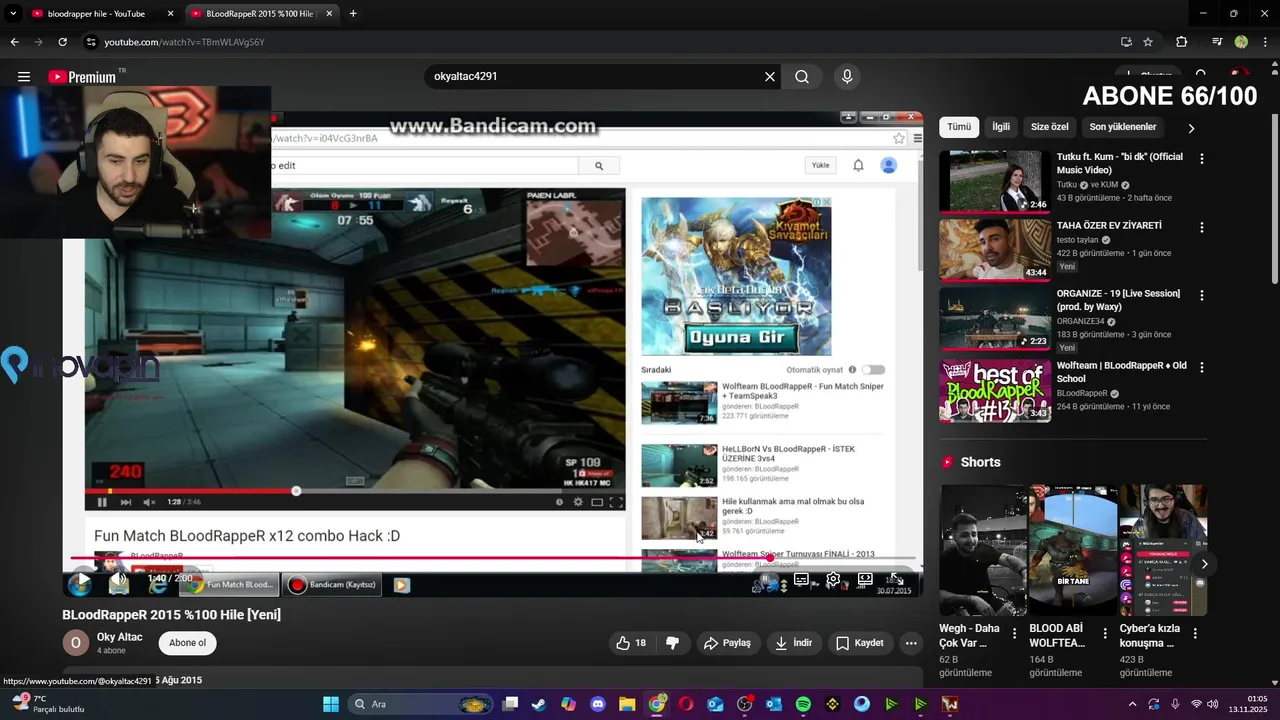
Task: Open options menu for Wolfteam BLoodRappeR video
Action: tap(1202, 368)
